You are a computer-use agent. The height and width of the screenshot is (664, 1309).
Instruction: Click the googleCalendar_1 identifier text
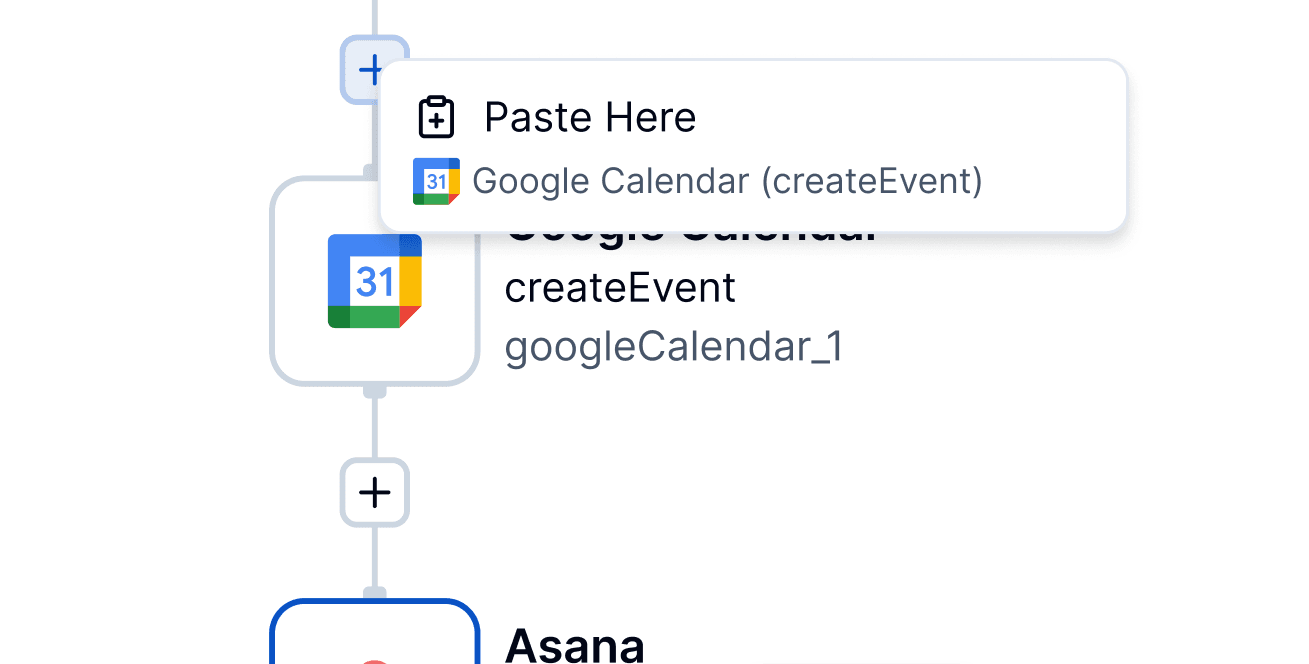673,347
